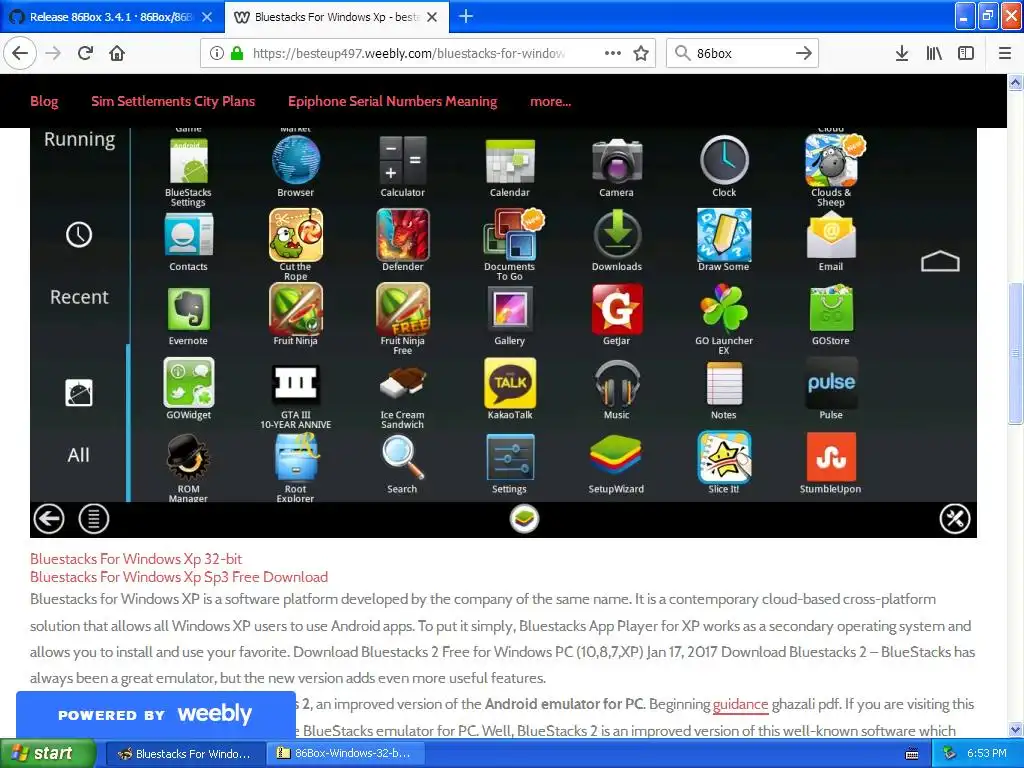Open Epiphone Serial Numbers Meaning link
The image size is (1024, 768).
[x=392, y=101]
